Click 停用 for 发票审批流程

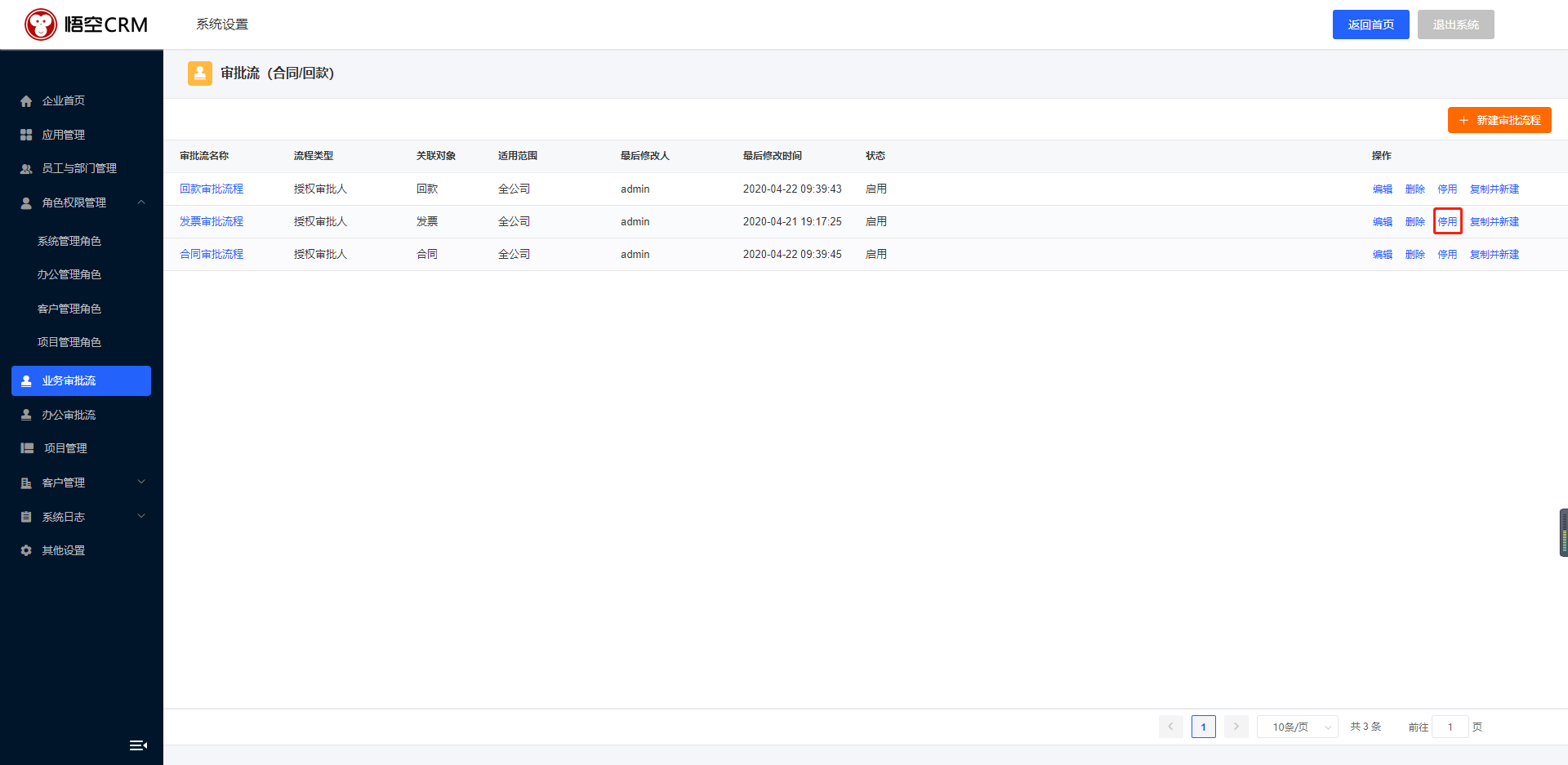1447,221
